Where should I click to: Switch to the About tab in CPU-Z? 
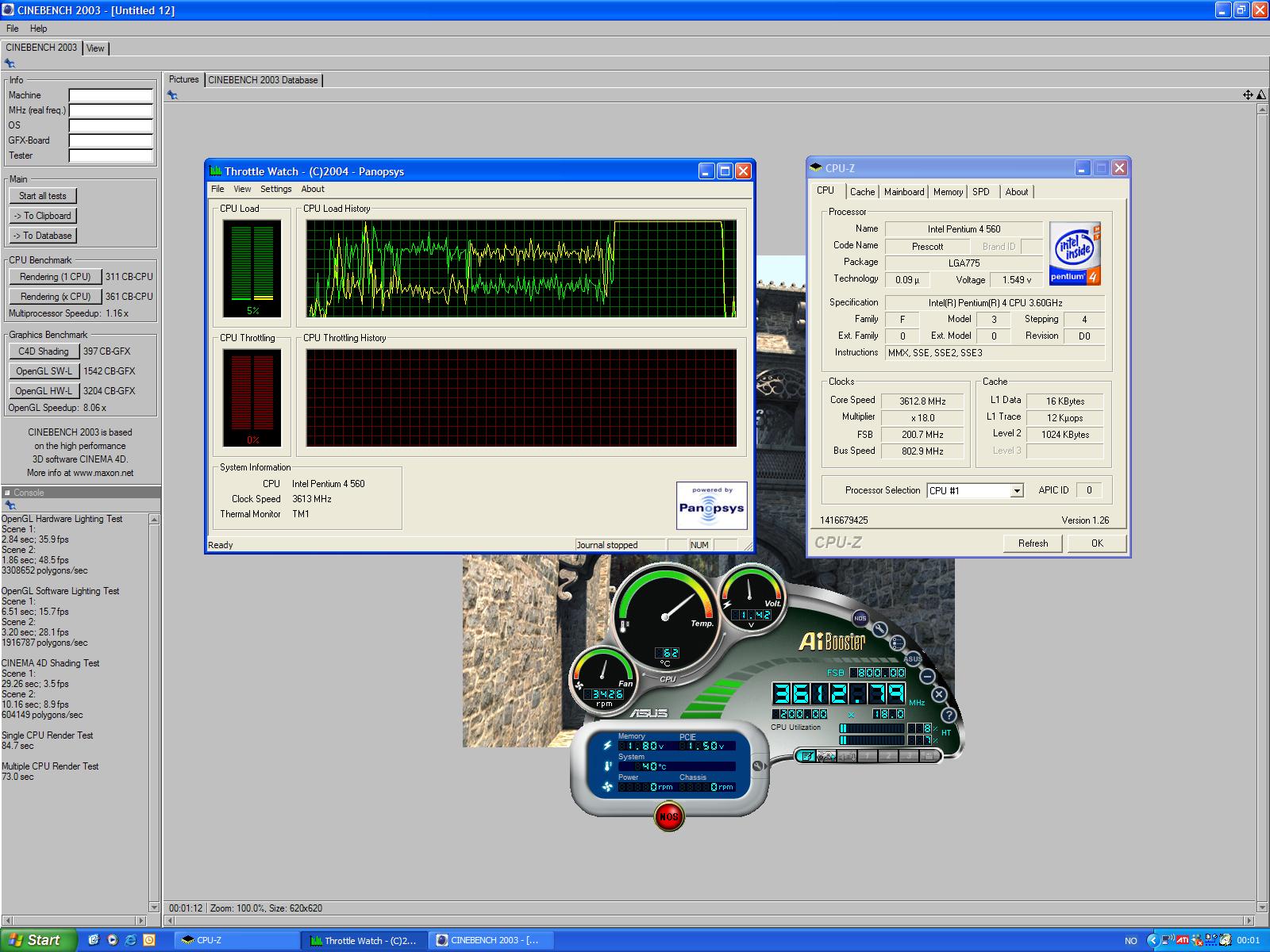coord(1017,192)
